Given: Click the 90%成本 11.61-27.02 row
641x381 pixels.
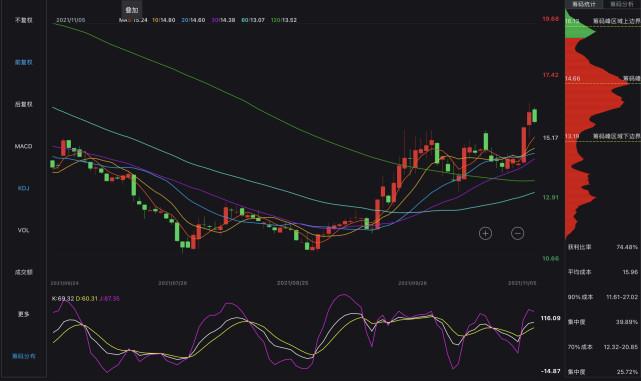Looking at the screenshot, I should (603, 297).
